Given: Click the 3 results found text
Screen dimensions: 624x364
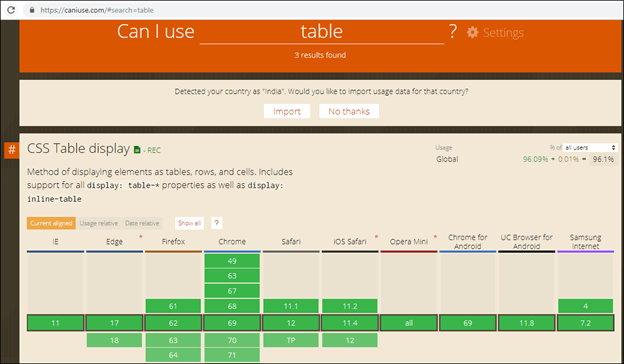Looking at the screenshot, I should click(320, 55).
